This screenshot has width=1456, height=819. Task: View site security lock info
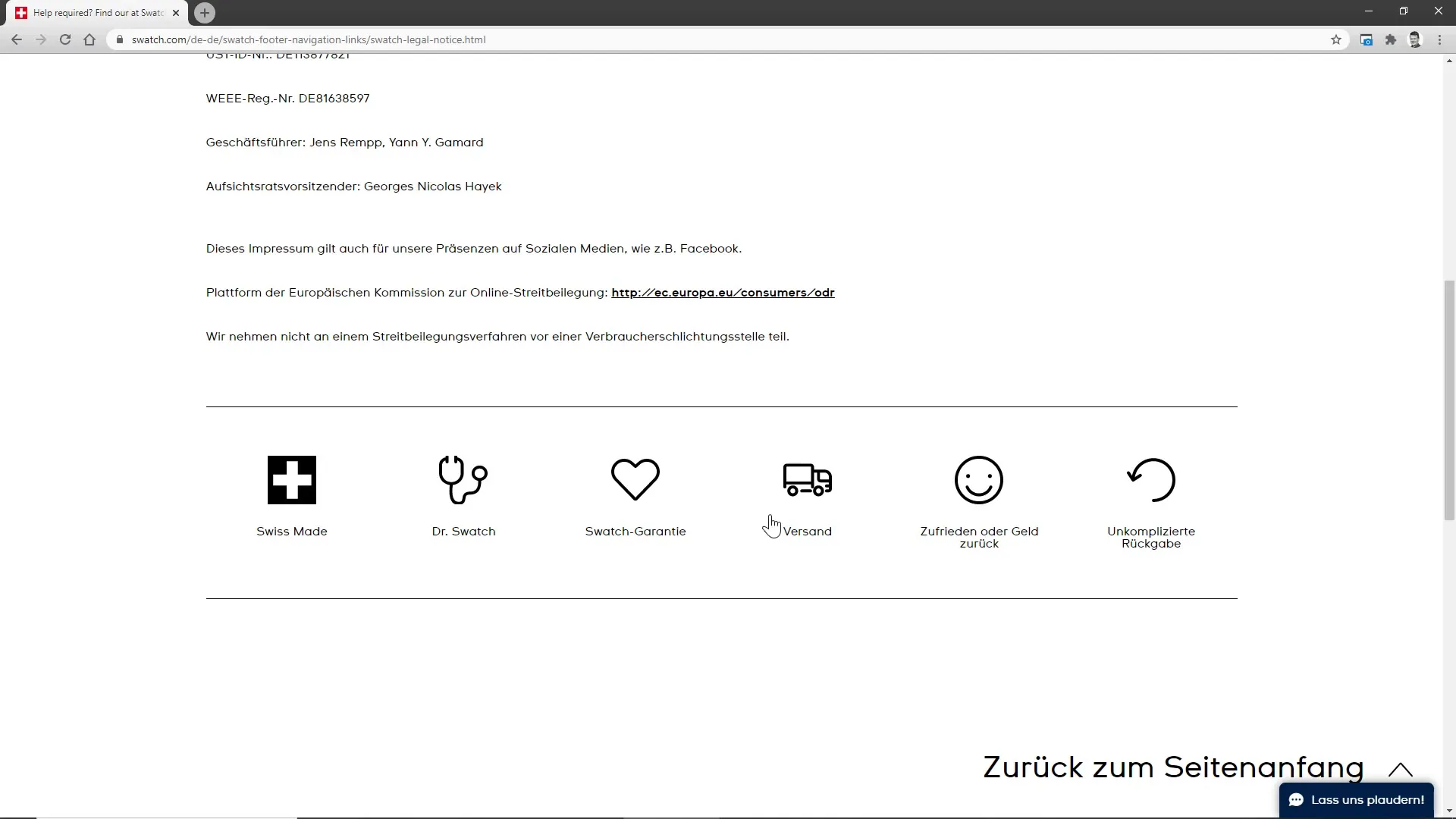pos(120,39)
